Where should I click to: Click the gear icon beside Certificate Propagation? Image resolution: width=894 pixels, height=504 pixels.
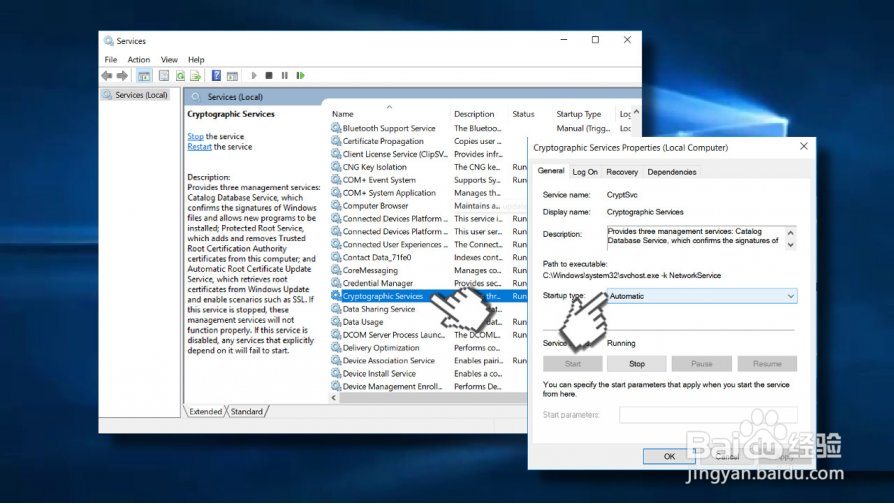point(336,141)
